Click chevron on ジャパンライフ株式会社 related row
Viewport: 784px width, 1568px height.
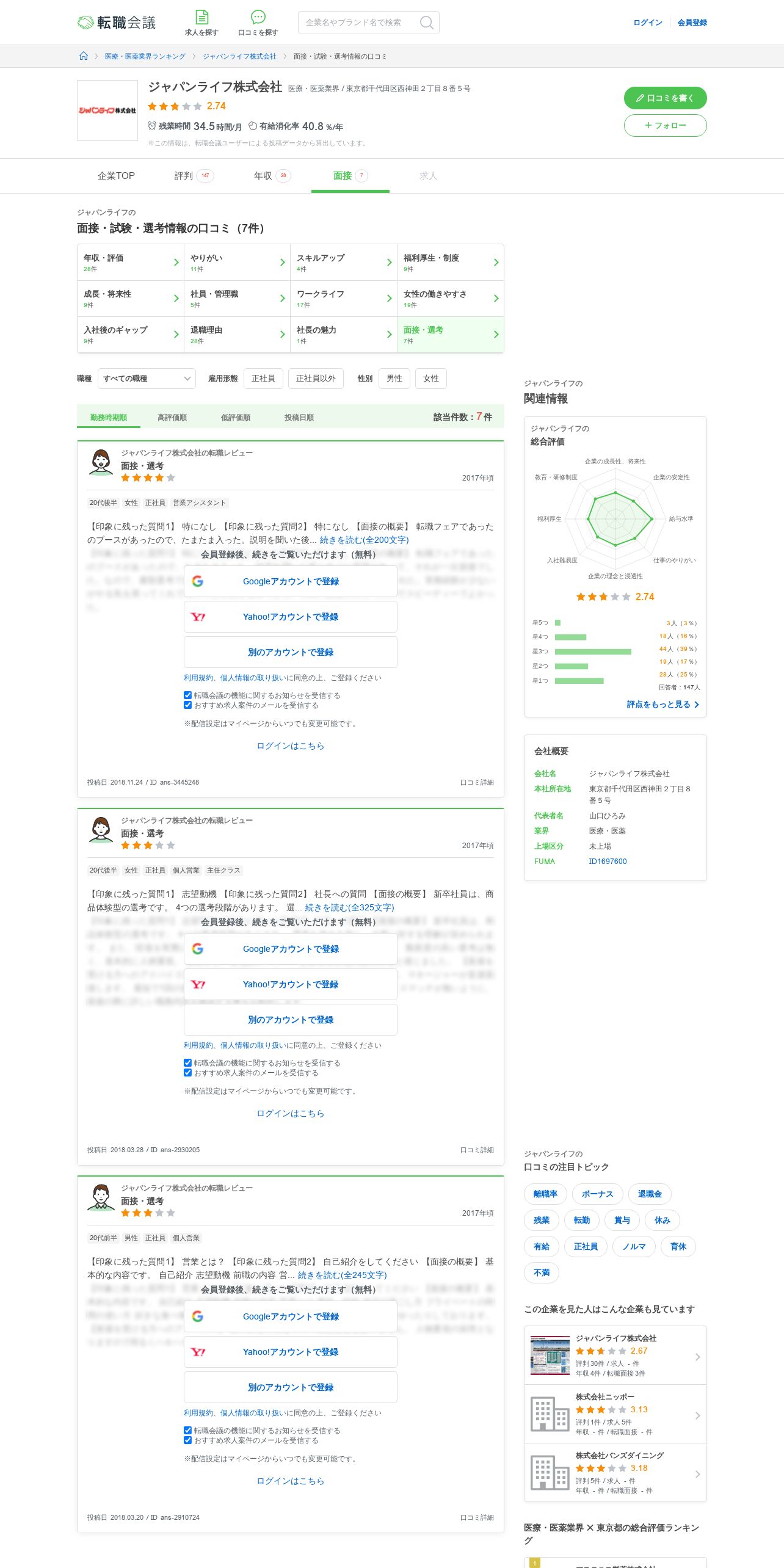click(697, 1357)
